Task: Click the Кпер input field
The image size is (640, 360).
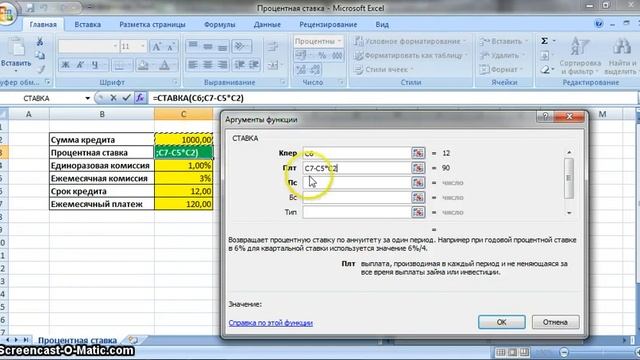Action: [x=357, y=153]
